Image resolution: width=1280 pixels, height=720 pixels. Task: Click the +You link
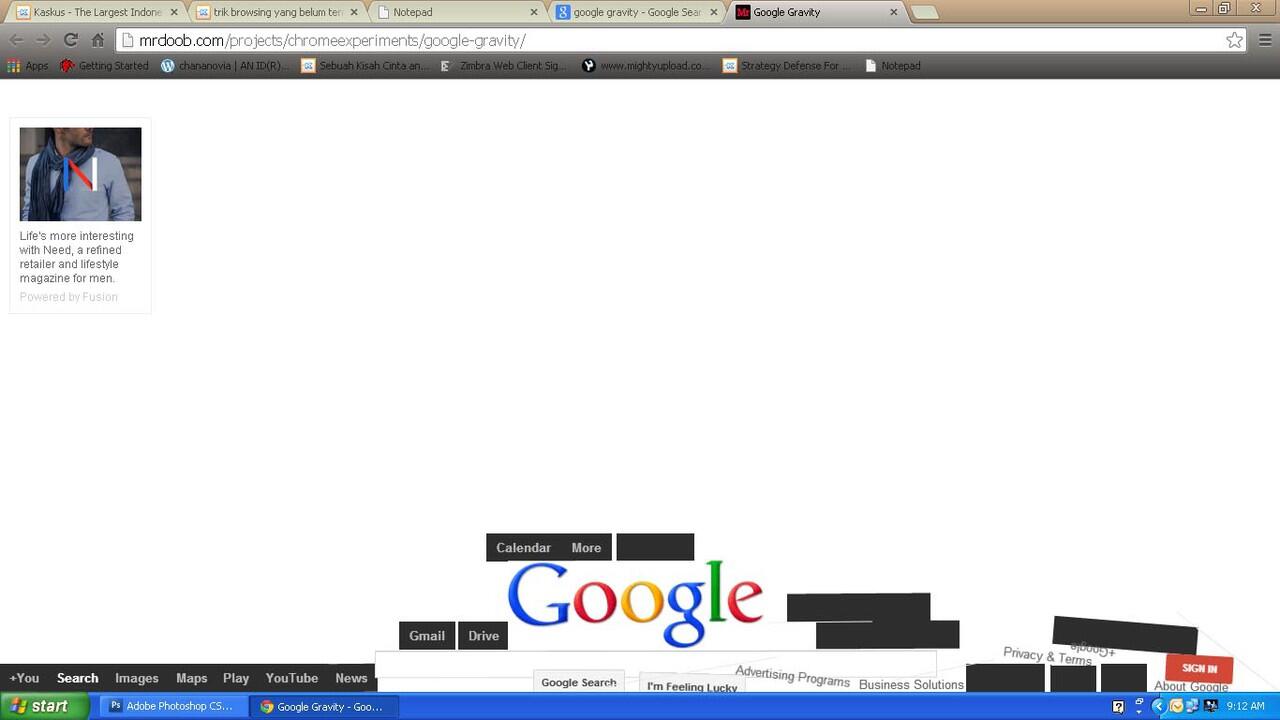pyautogui.click(x=24, y=678)
